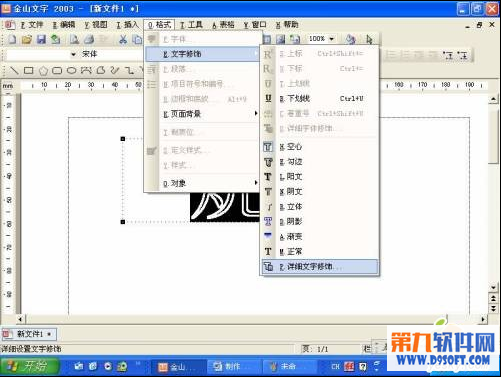Select the ellipse drawing tool
Image resolution: width=502 pixels, height=377 pixels.
(x=71, y=70)
